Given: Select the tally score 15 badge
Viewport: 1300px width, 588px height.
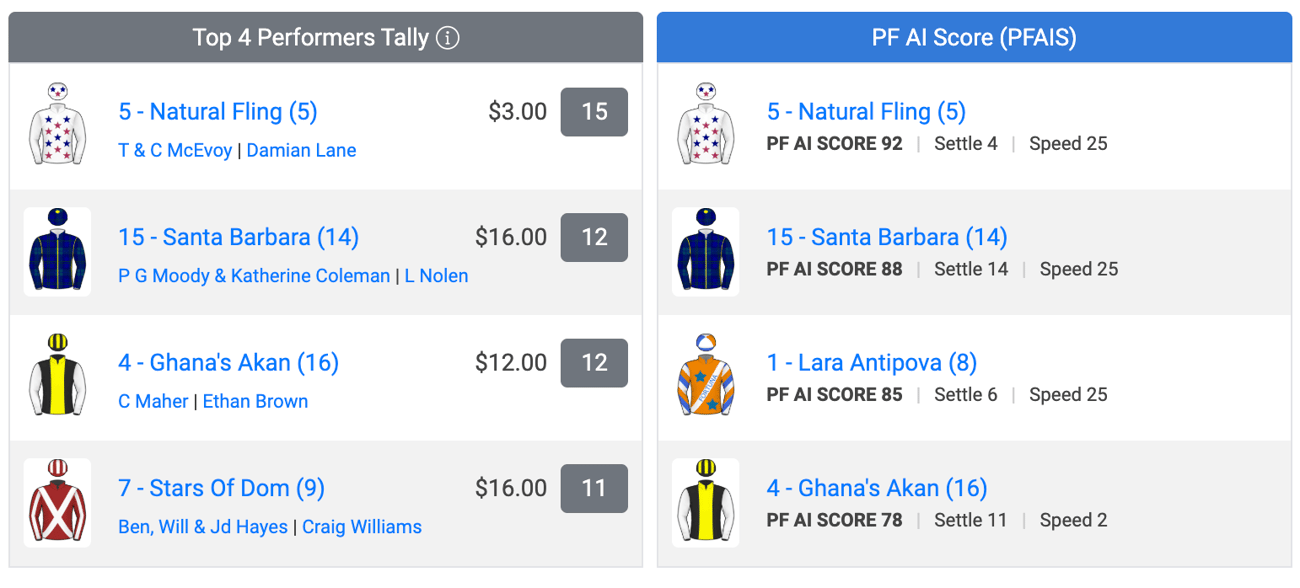Looking at the screenshot, I should click(x=594, y=112).
